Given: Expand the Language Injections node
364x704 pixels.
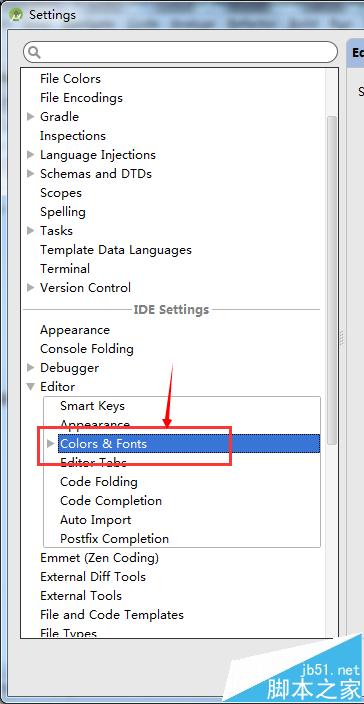Looking at the screenshot, I should point(31,155).
